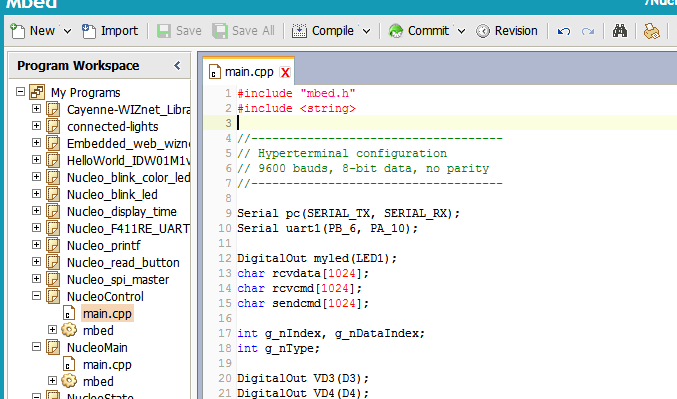
Task: Click the Commit button
Action: click(x=418, y=31)
